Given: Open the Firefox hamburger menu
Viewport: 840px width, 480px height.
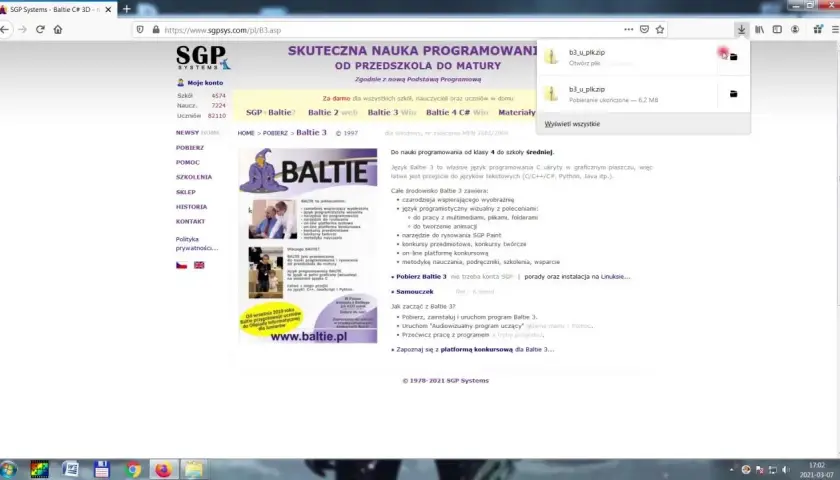Looking at the screenshot, I should (835, 29).
